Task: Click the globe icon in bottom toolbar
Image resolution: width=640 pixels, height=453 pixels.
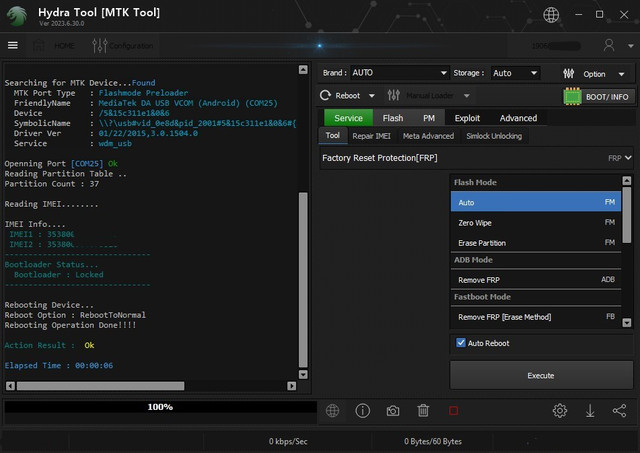Action: (x=332, y=411)
